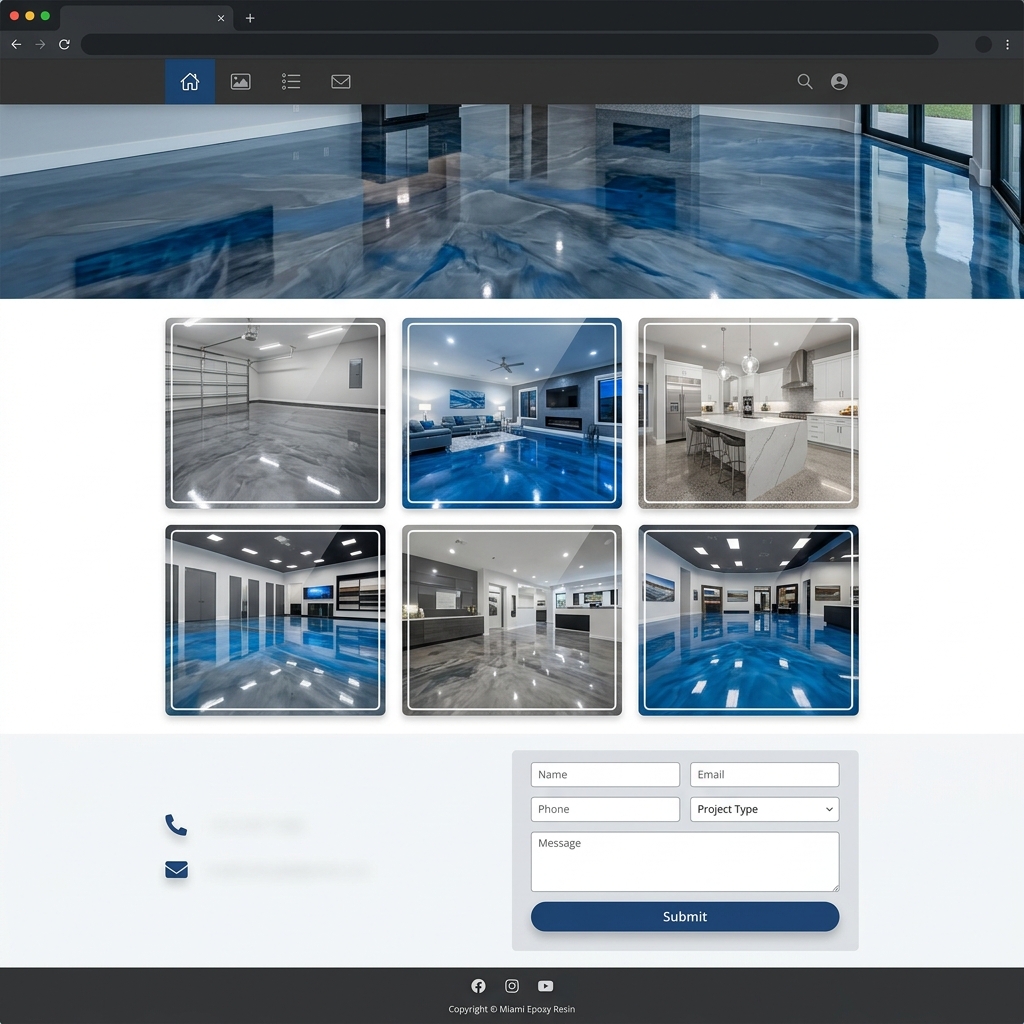The width and height of the screenshot is (1024, 1024).
Task: Click the user account profile icon
Action: coord(839,82)
